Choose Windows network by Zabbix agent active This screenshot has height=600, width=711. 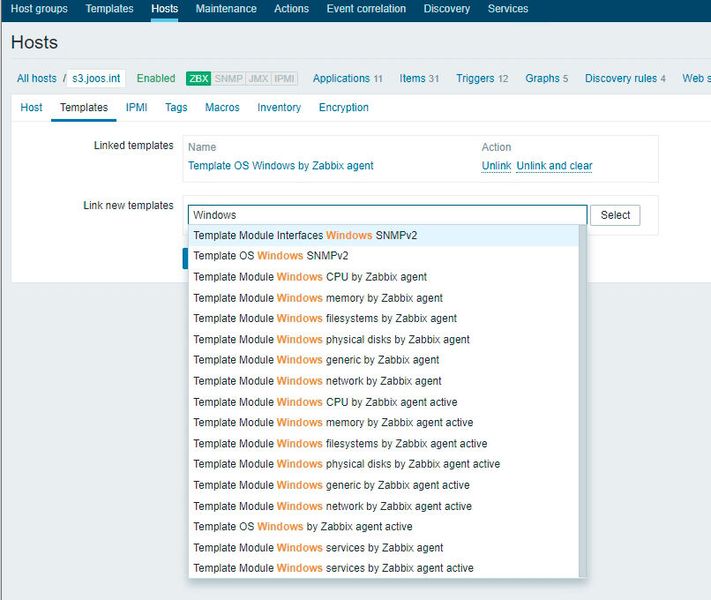384,506
